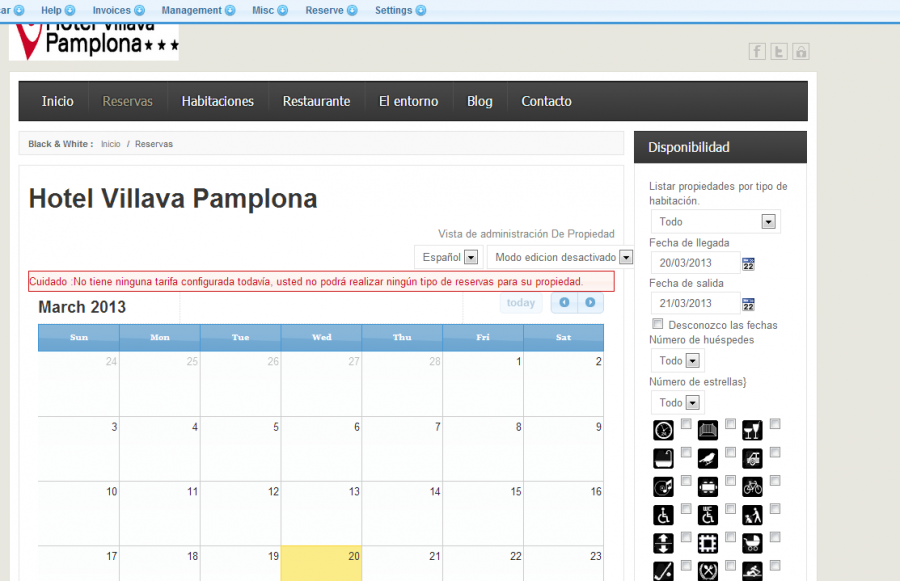This screenshot has height=581, width=900.
Task: Open Blog navigation item
Action: point(479,101)
